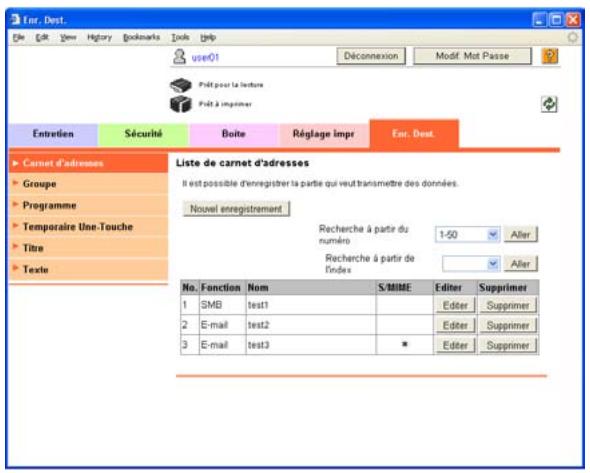This screenshot has width=590, height=473.
Task: Open the History menu
Action: [99, 37]
